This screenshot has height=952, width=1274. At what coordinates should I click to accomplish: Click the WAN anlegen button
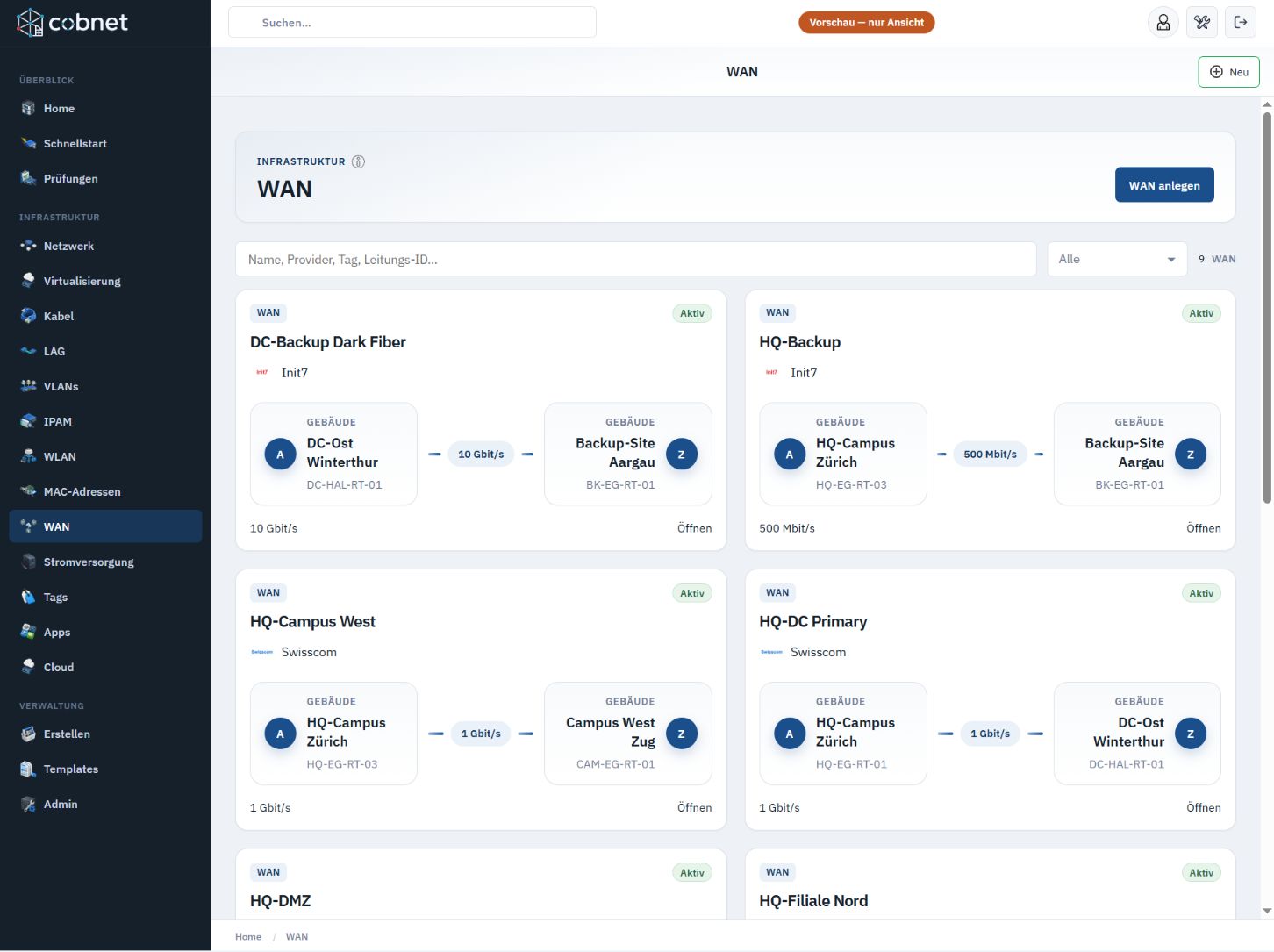coord(1164,185)
